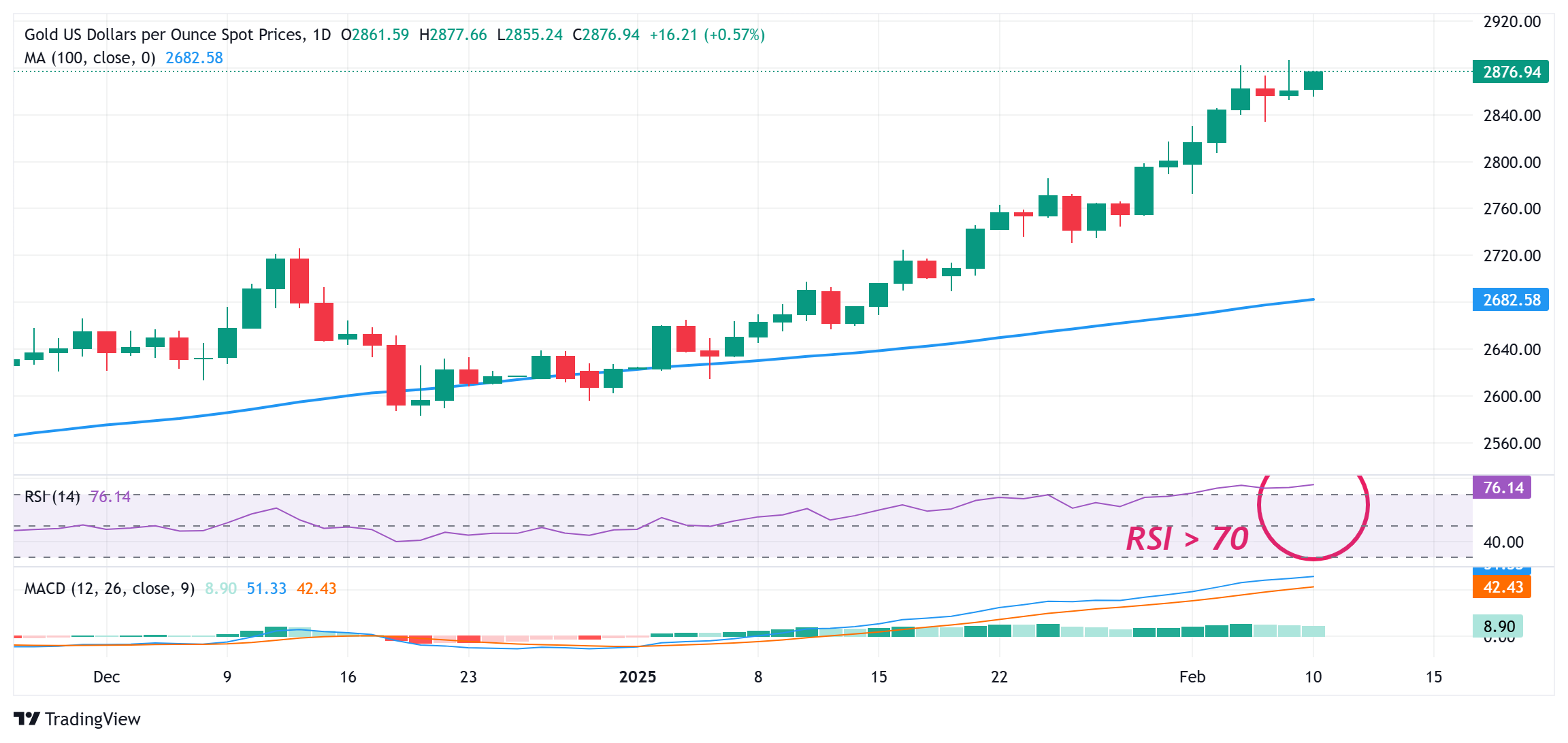Click the blue 2682.58 moving average tag

click(1511, 299)
